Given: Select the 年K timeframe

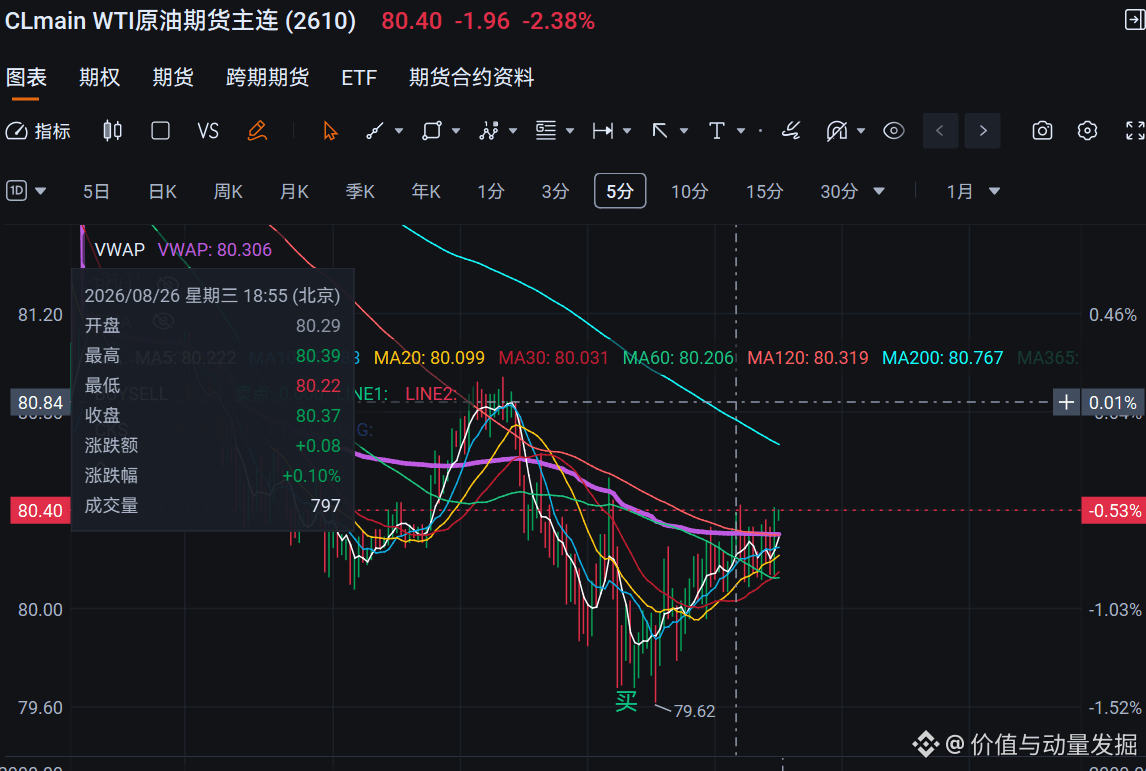Looking at the screenshot, I should pos(425,191).
